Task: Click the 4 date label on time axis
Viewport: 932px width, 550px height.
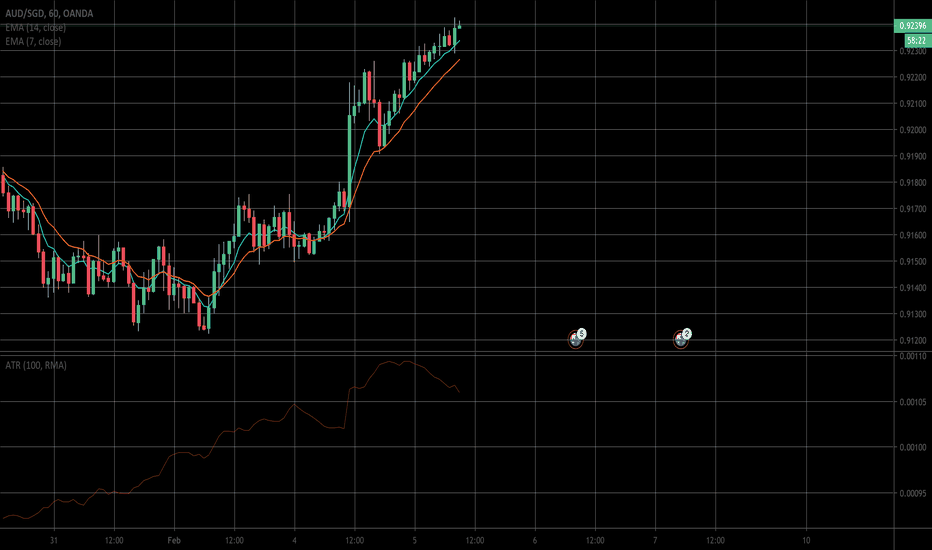Action: coord(294,540)
